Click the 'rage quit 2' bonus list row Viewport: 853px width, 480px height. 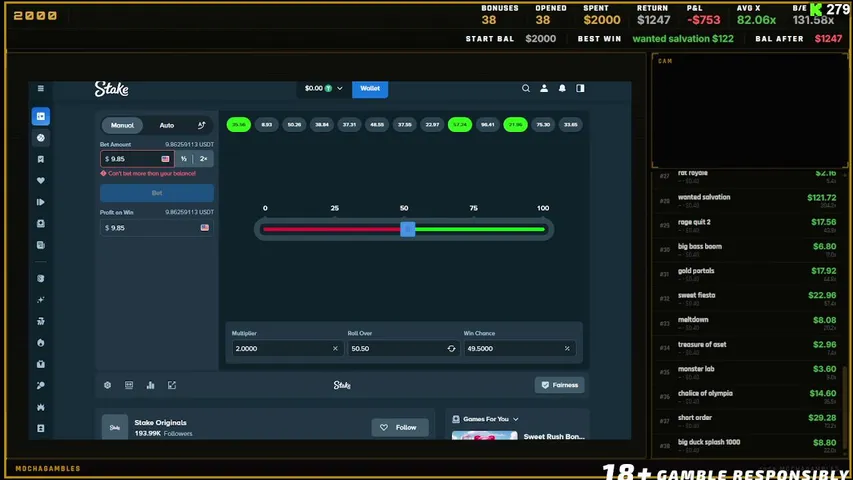coord(748,225)
